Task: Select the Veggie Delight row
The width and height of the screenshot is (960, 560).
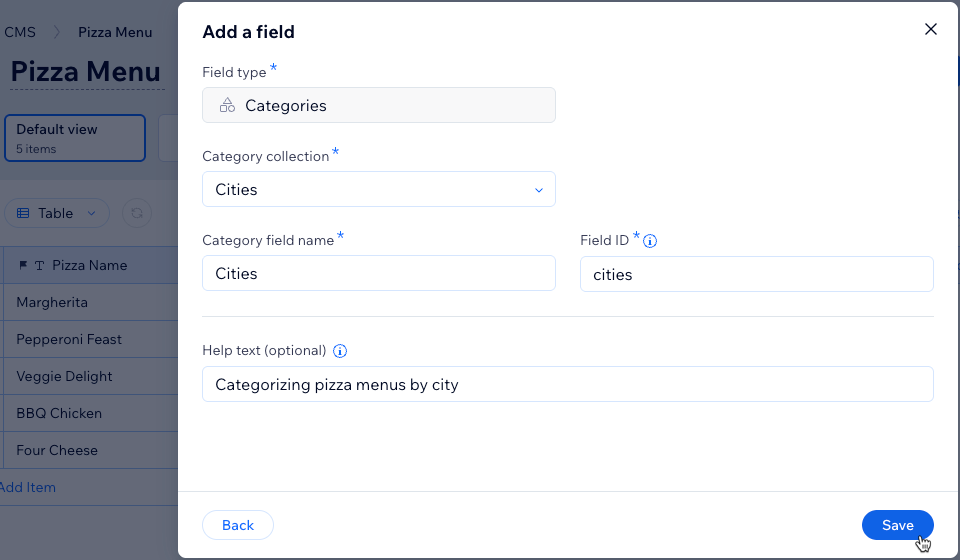Action: [x=90, y=376]
